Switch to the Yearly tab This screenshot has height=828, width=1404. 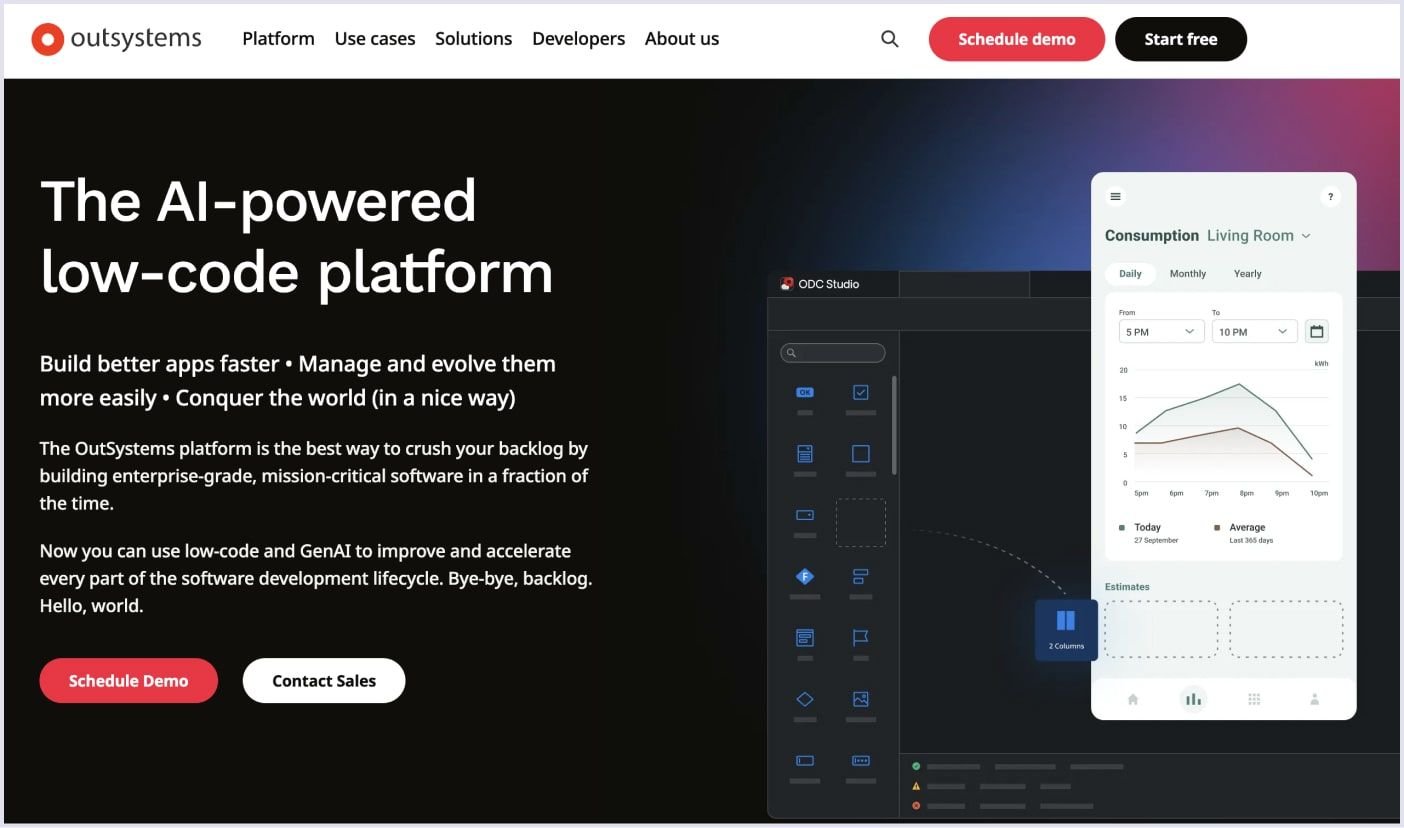(x=1247, y=273)
